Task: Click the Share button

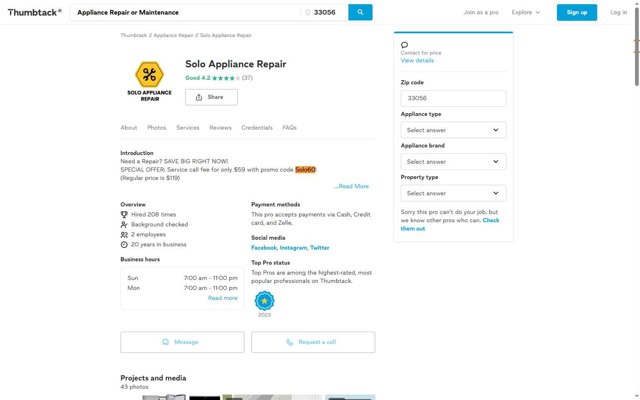Action: pos(211,97)
